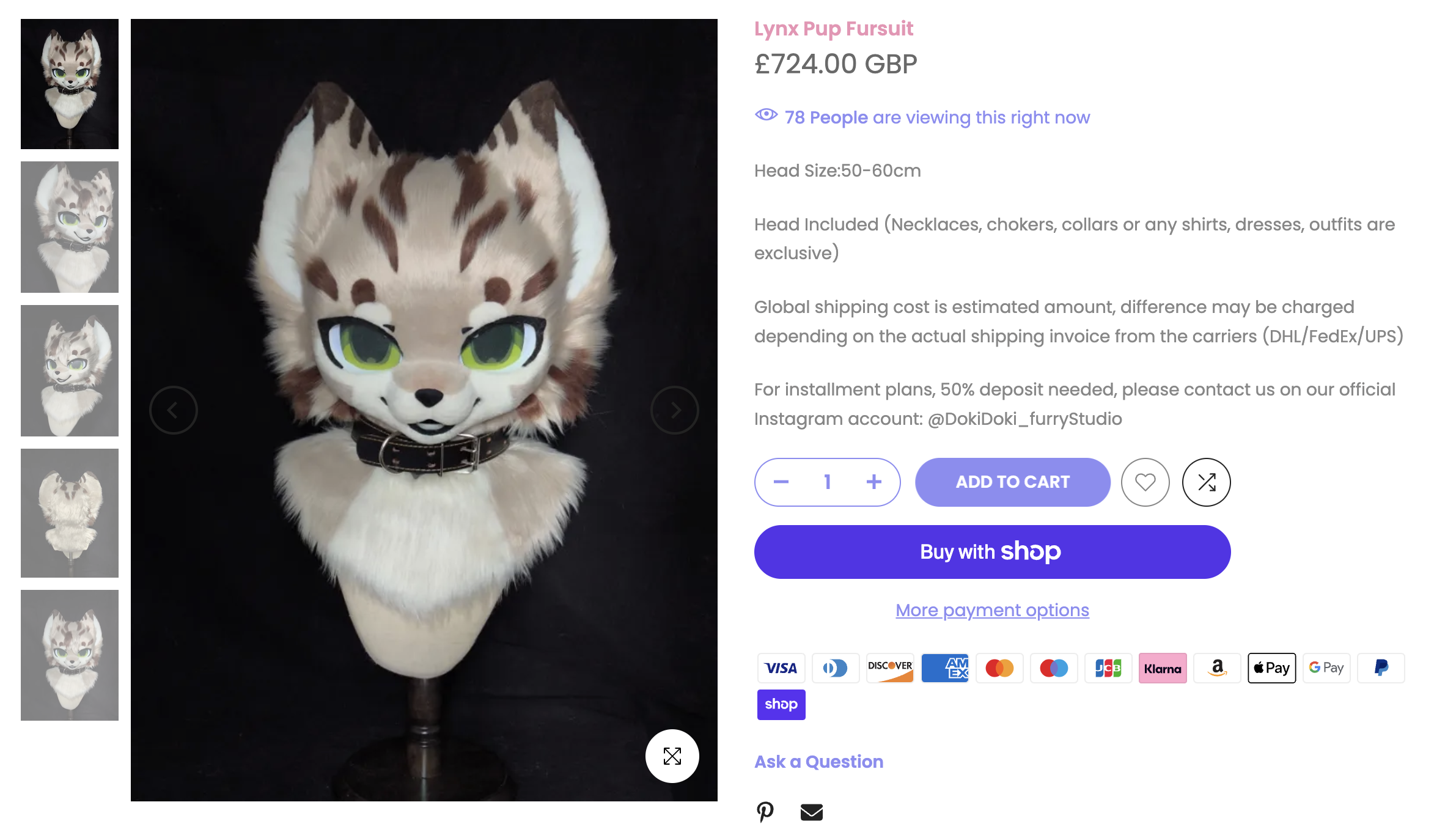Share product via email envelope icon
This screenshot has height=835, width=1456.
pyautogui.click(x=811, y=812)
